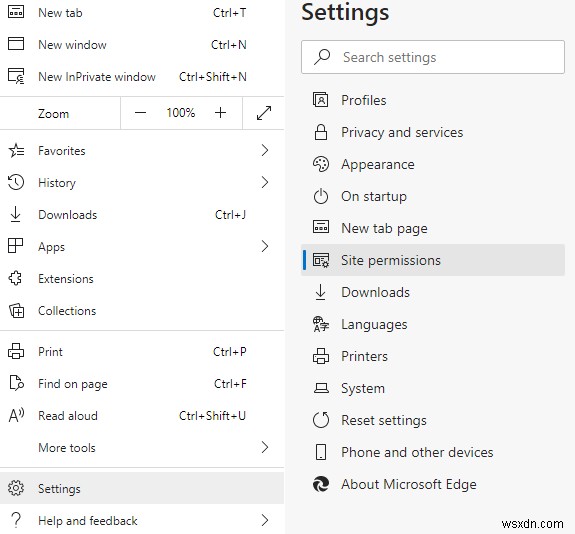Click the Help question mark icon
Screen dimensions: 575x534
click(16, 520)
